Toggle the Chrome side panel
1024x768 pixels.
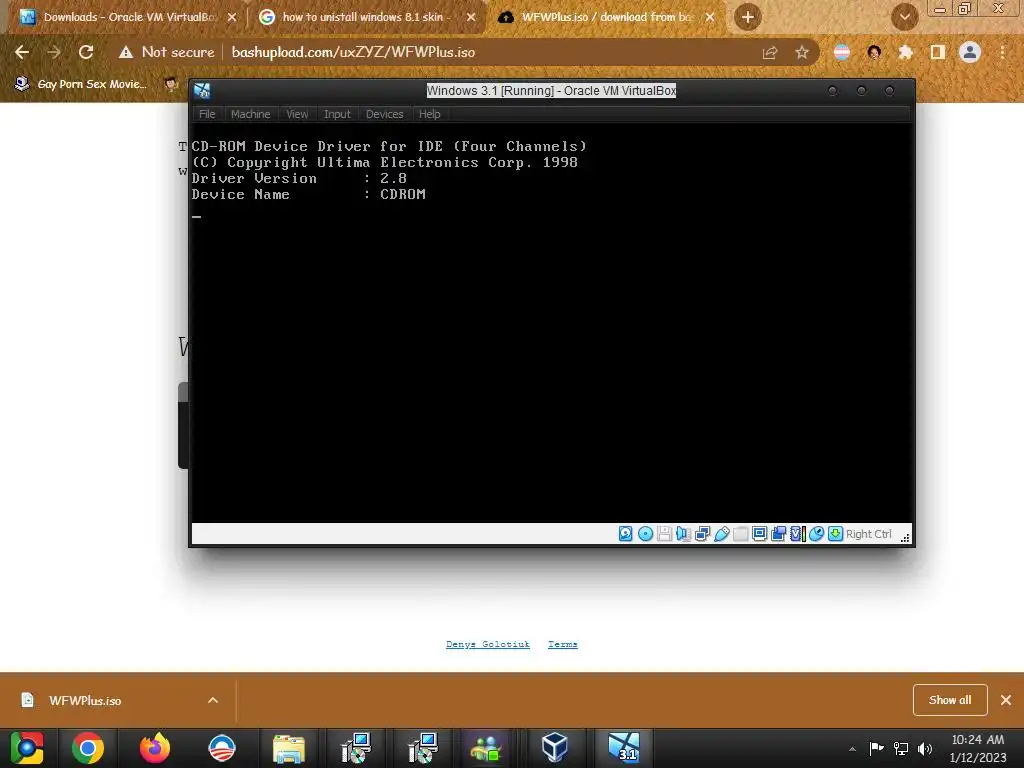[938, 52]
